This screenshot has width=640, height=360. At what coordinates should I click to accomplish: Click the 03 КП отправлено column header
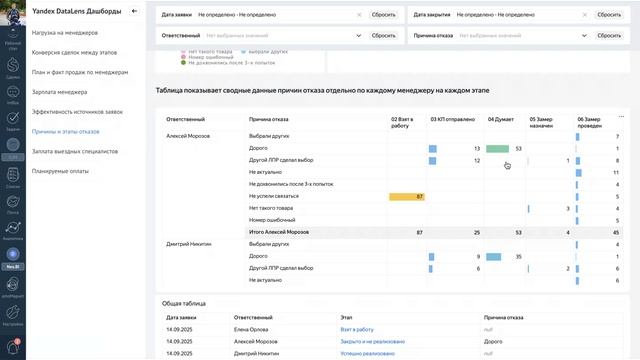point(453,119)
